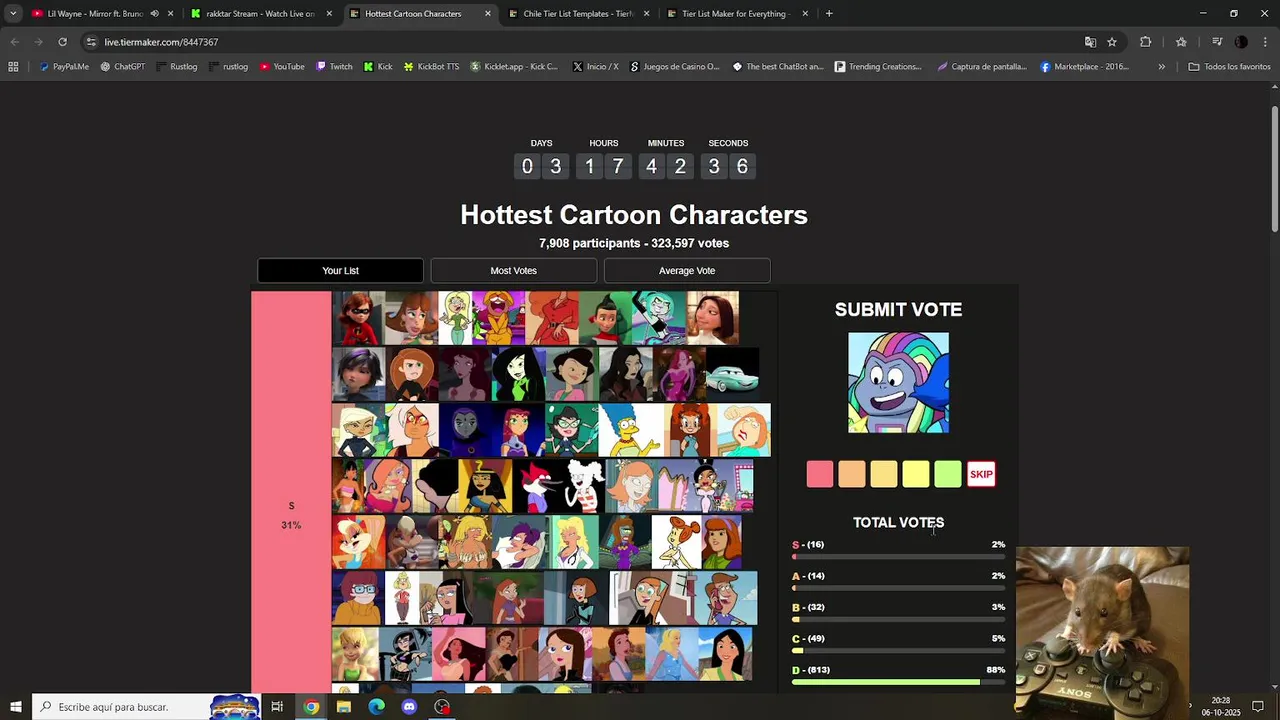Open the lowercase rustlog bookmark
Screen dimensions: 1280x720
tap(228, 67)
